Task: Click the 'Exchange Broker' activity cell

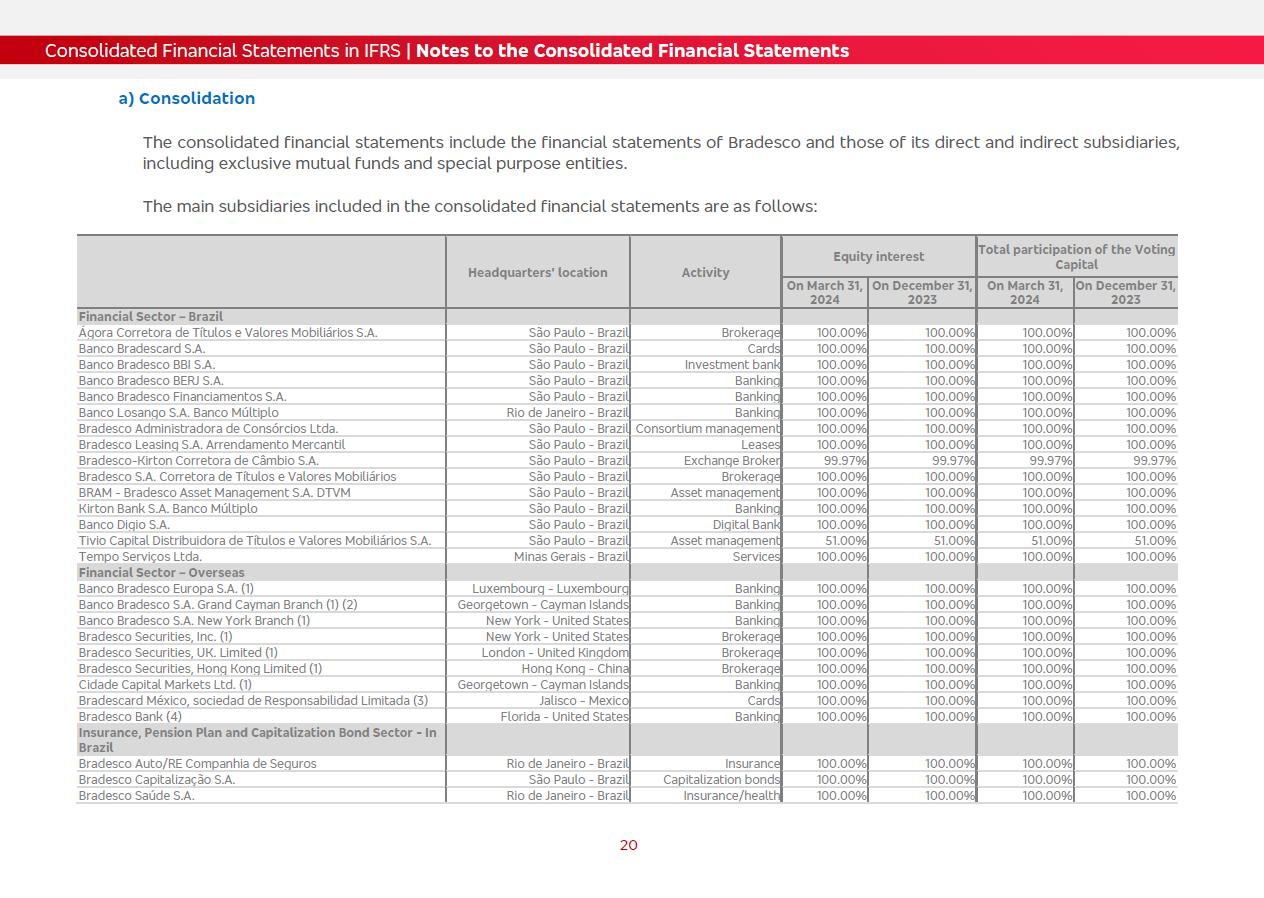Action: [731, 461]
